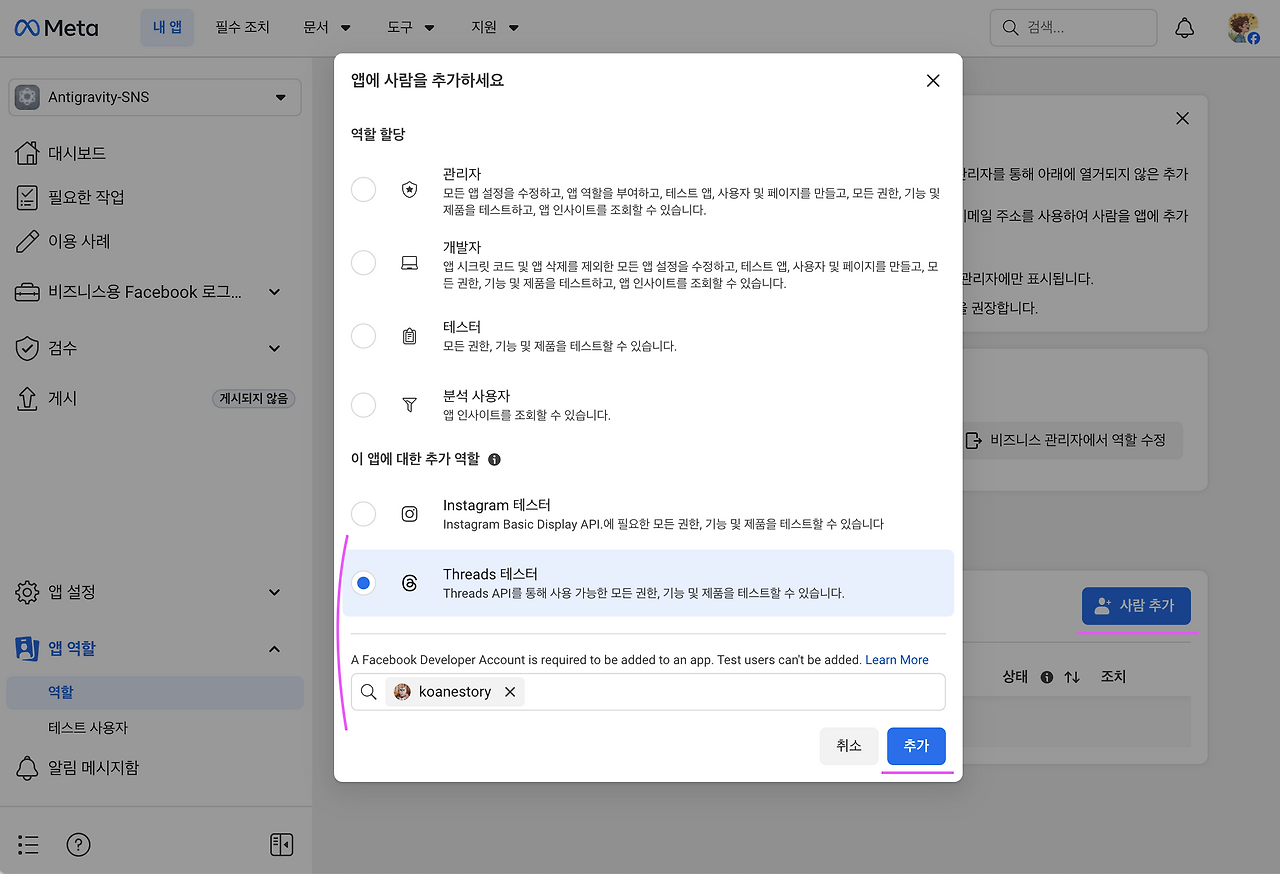The image size is (1280, 874).
Task: Expand the 앱 설정 section chevron
Action: (275, 592)
